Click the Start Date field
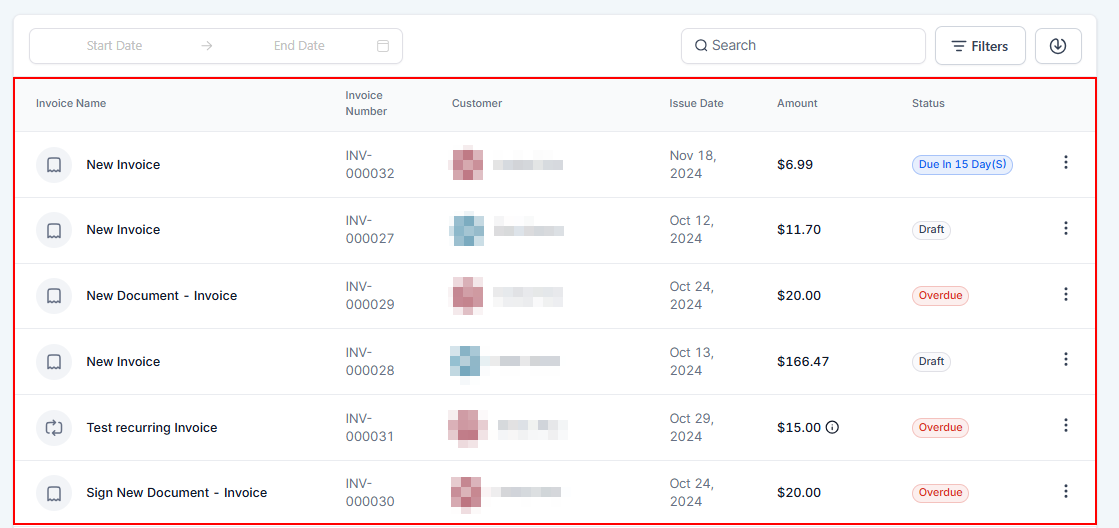The height and width of the screenshot is (528, 1119). coord(114,46)
